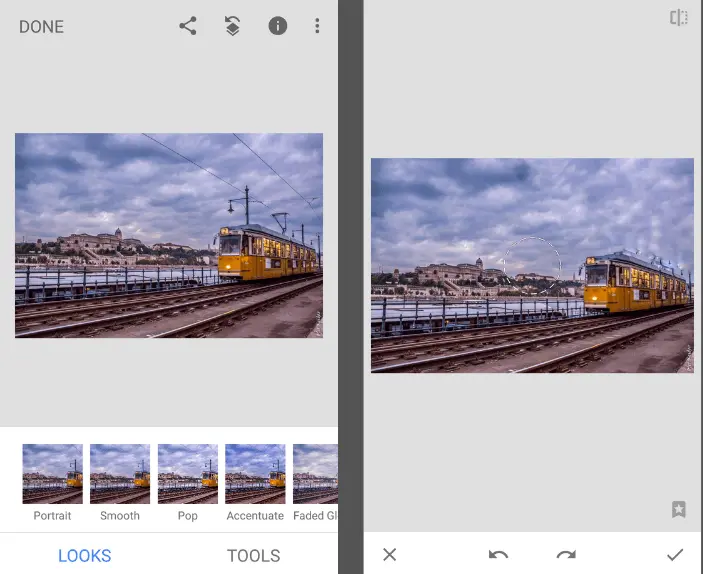Redo the adjustment
This screenshot has height=574, width=703.
pyautogui.click(x=566, y=554)
